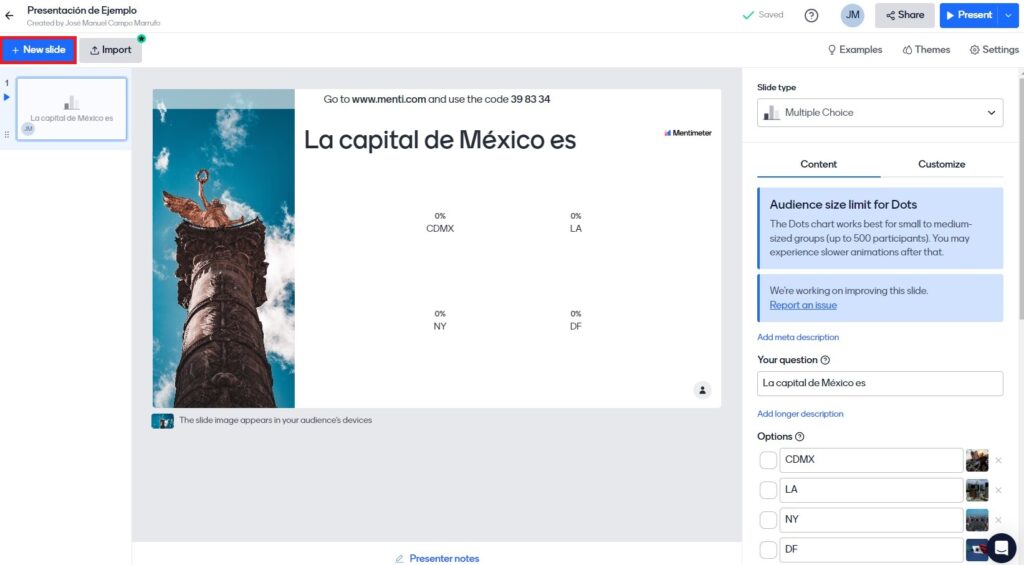The width and height of the screenshot is (1024, 565).
Task: Mark CDMX as correct answer checkbox
Action: click(768, 460)
